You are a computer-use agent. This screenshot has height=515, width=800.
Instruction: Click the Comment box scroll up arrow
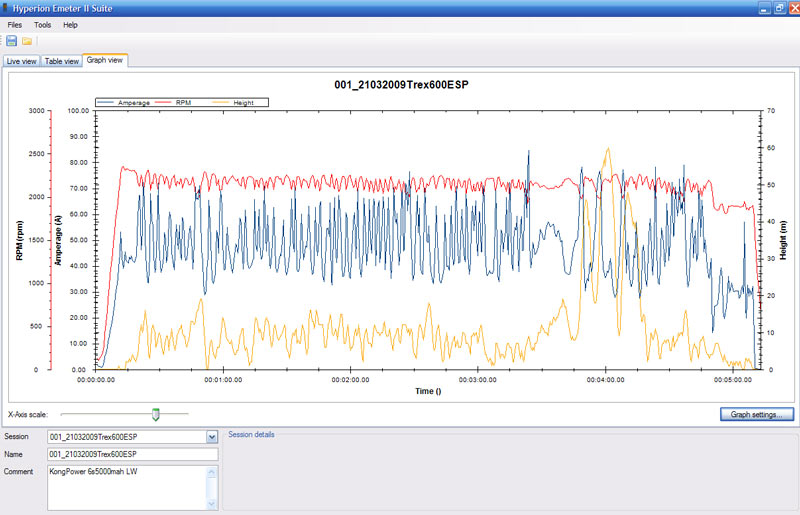pos(211,471)
